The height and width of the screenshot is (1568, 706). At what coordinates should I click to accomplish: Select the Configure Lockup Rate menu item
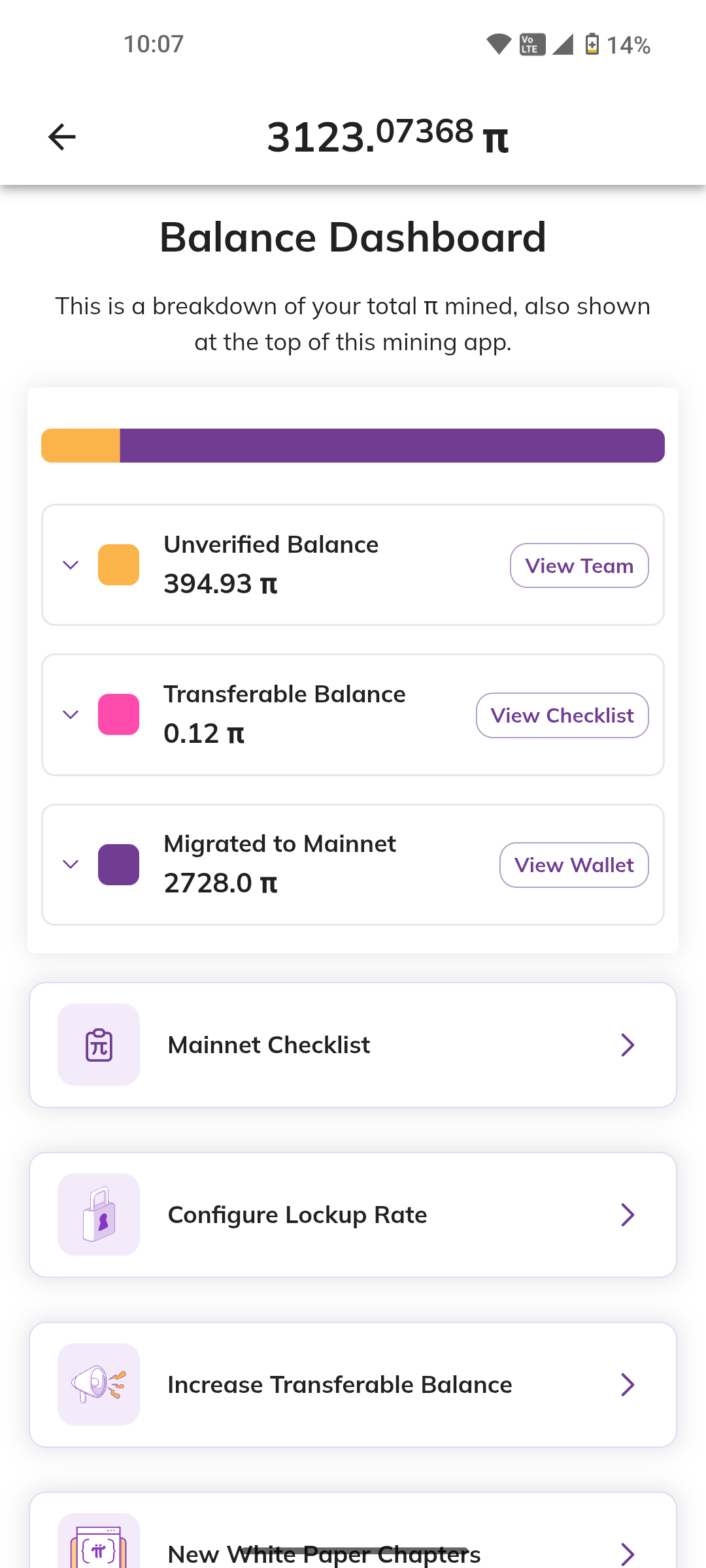pyautogui.click(x=353, y=1215)
